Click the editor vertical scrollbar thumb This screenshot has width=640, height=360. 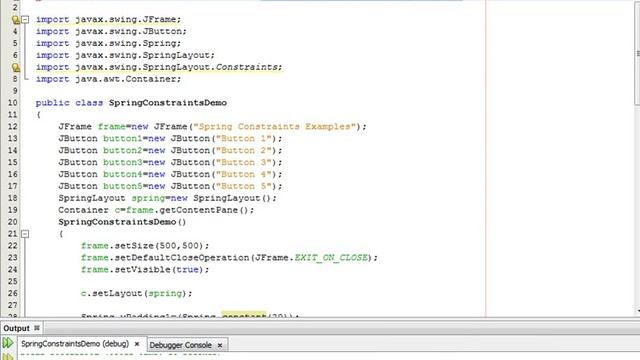(x=637, y=53)
